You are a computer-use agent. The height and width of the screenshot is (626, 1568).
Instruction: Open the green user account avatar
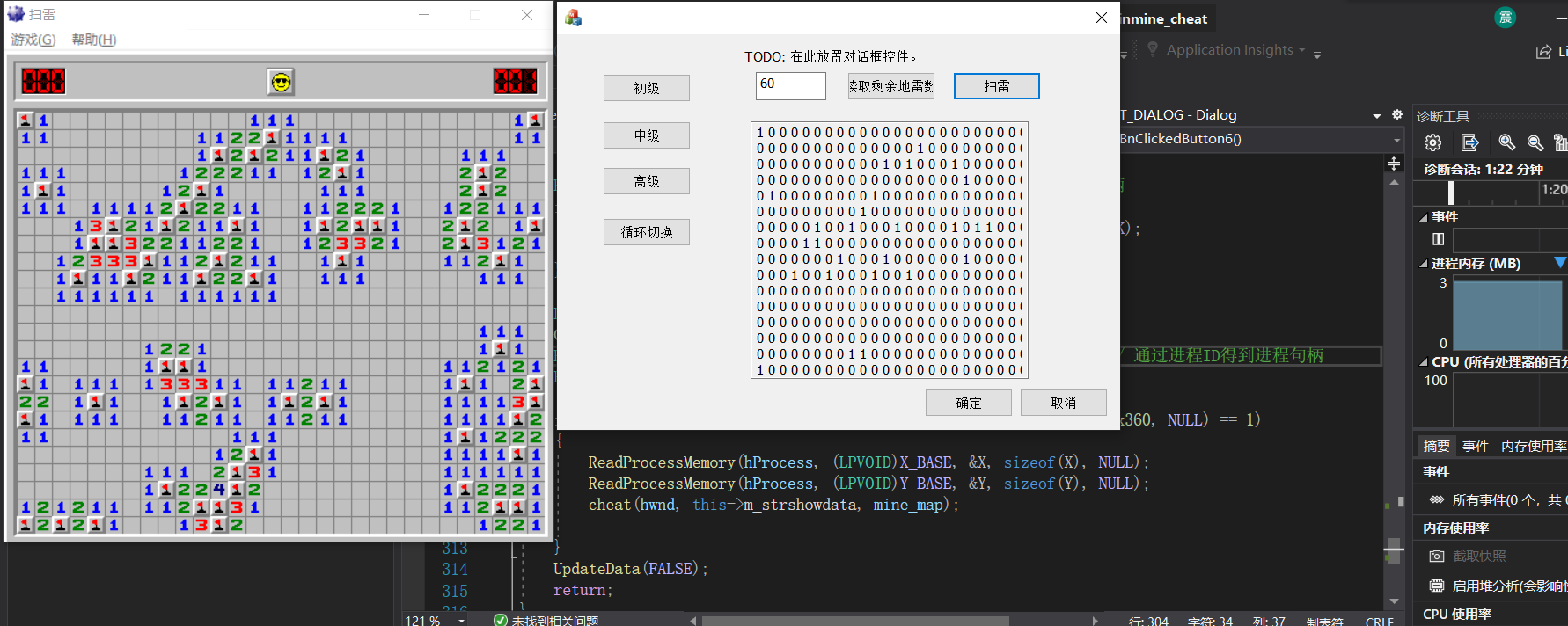tap(1506, 17)
